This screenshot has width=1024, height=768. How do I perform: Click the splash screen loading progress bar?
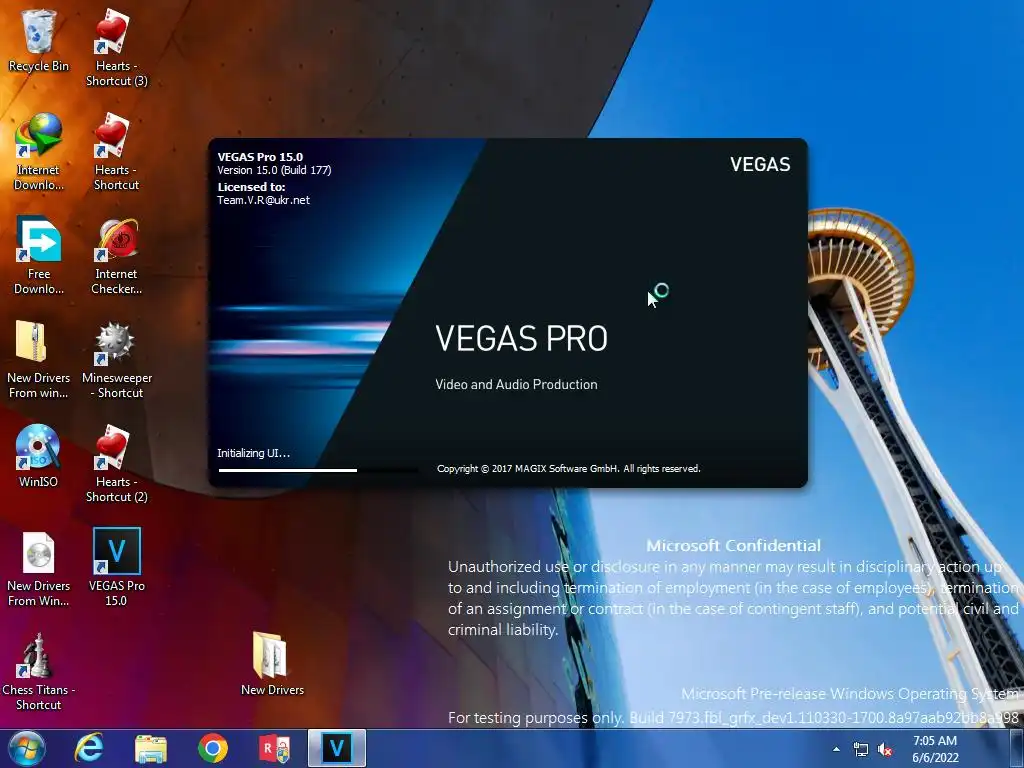point(319,470)
